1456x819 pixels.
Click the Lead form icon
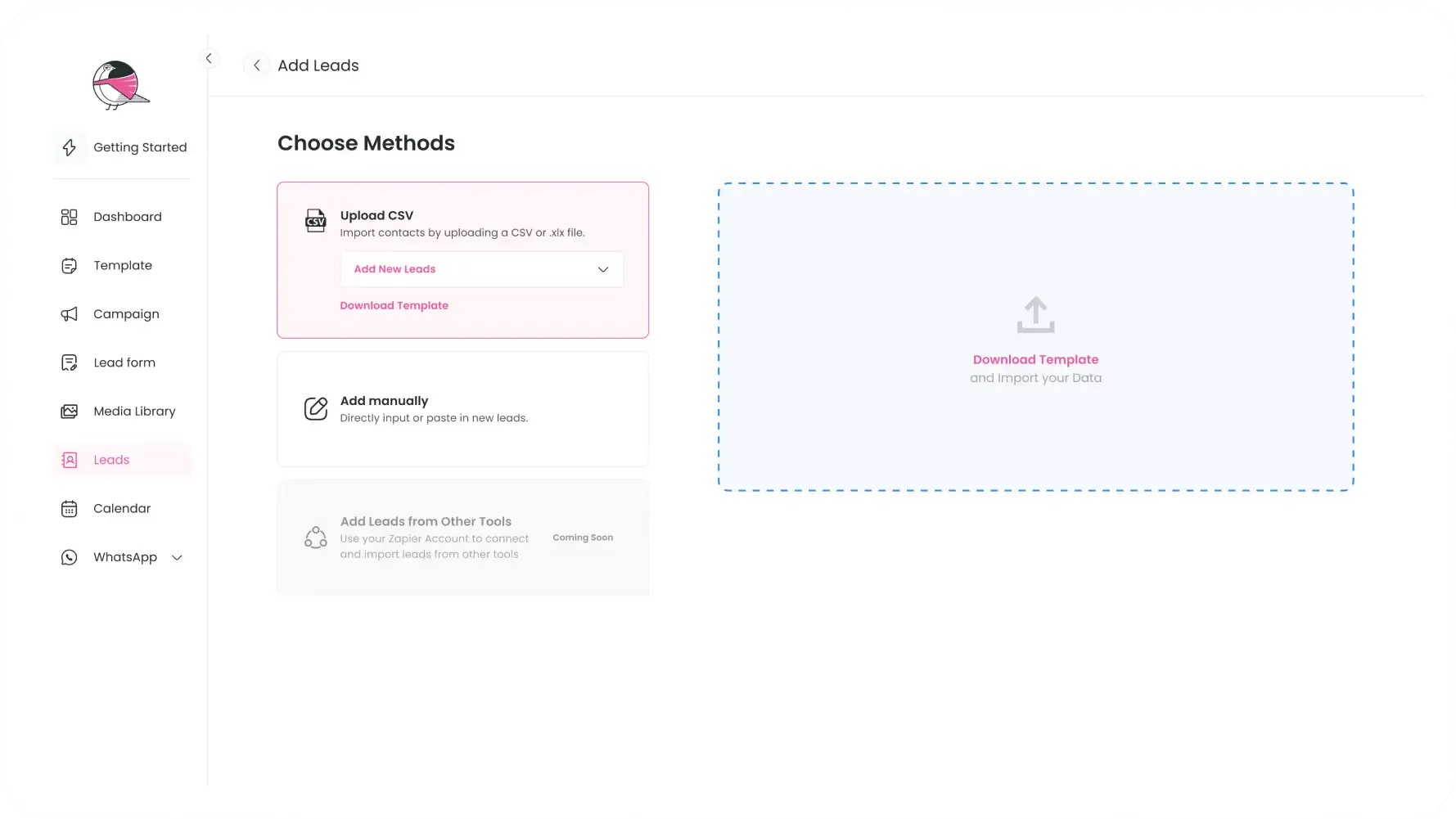coord(70,362)
